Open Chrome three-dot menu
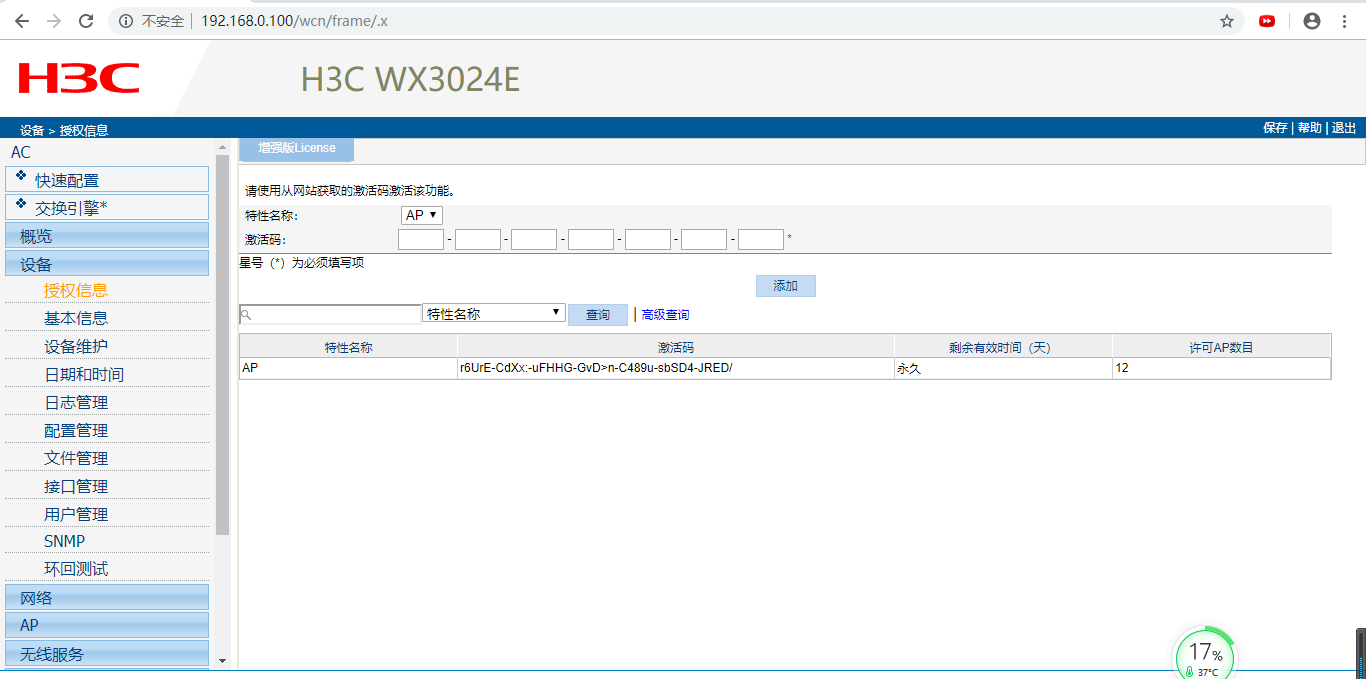 coord(1344,21)
